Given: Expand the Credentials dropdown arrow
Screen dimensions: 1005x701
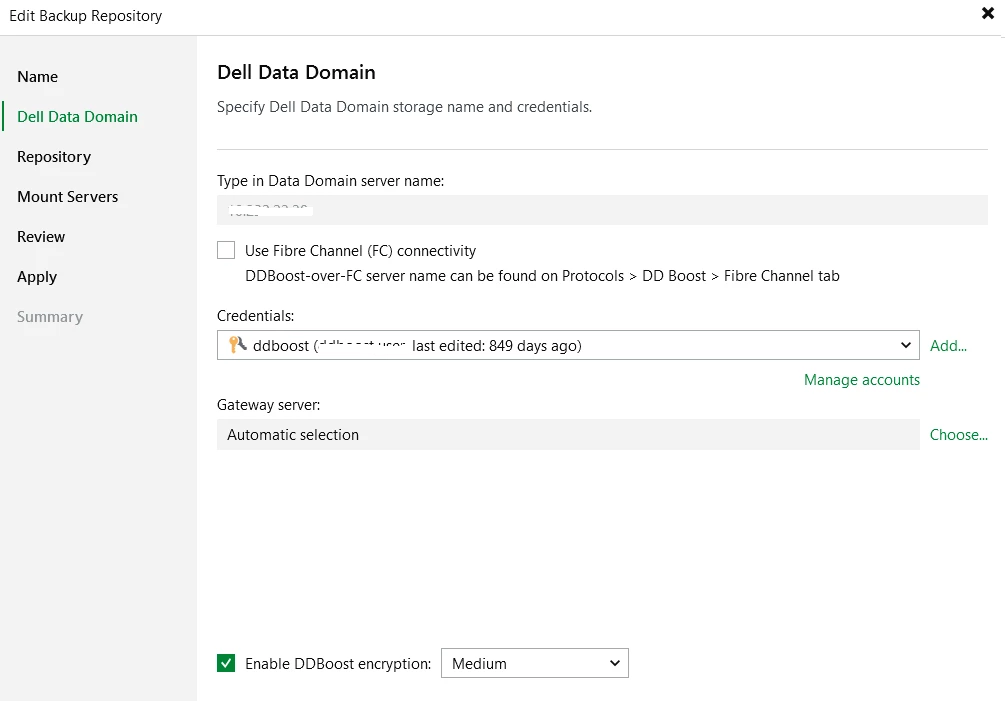Looking at the screenshot, I should pos(905,345).
